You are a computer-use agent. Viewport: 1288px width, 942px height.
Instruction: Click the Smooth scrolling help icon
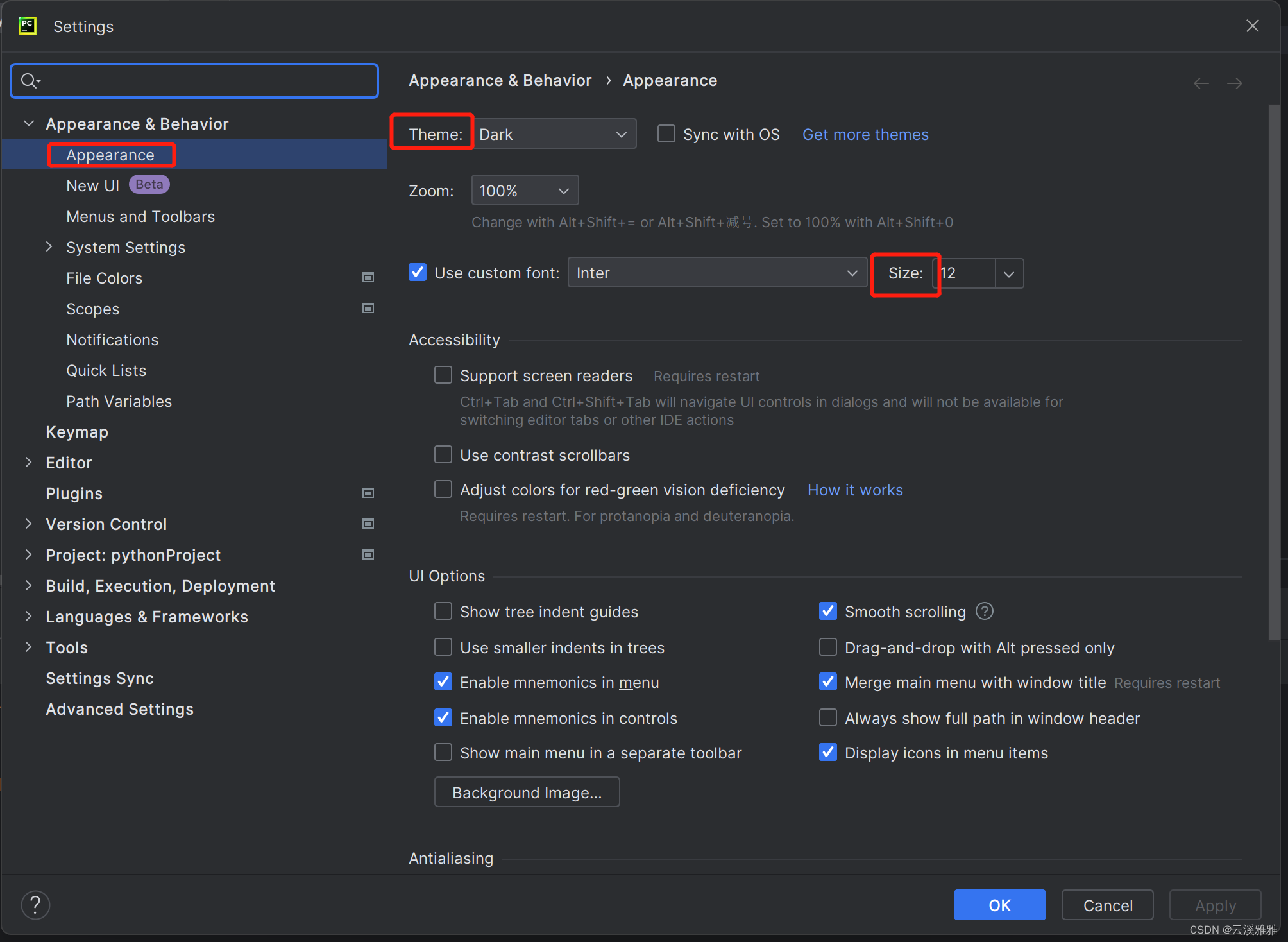(x=984, y=611)
